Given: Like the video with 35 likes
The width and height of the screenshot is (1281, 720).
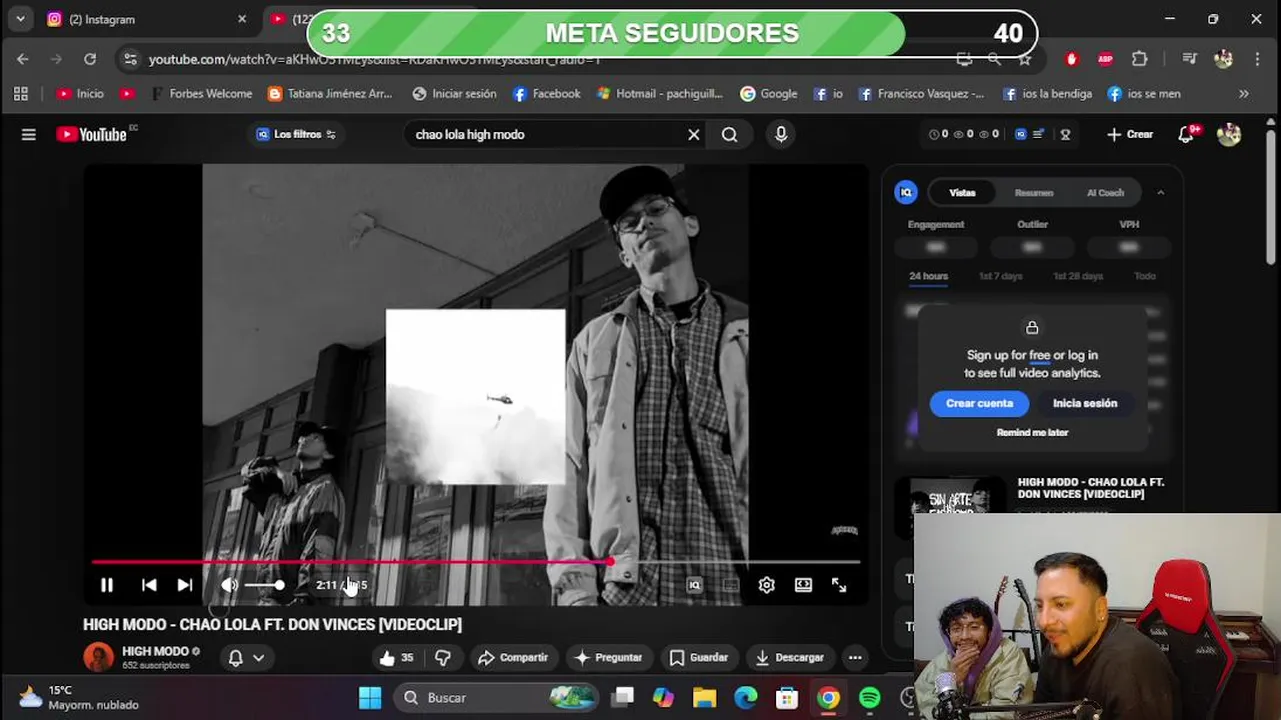Looking at the screenshot, I should click(396, 657).
